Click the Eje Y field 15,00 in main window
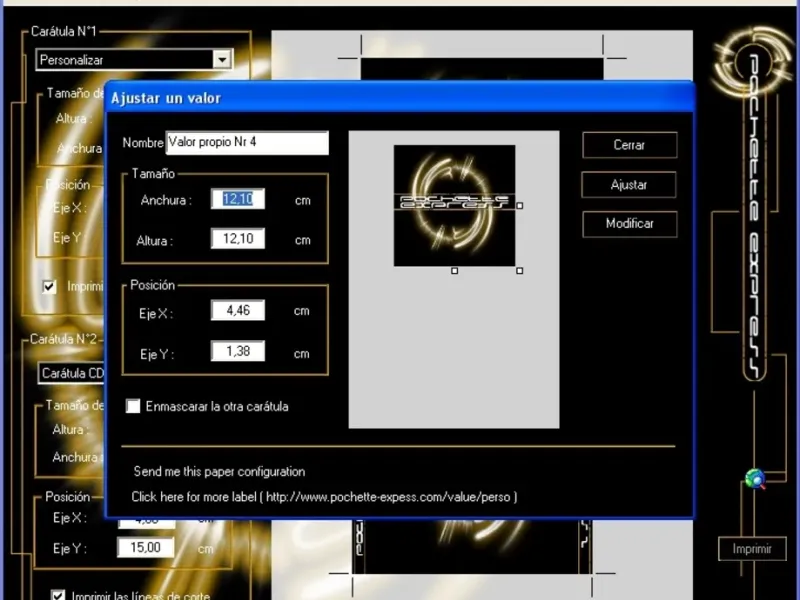The height and width of the screenshot is (600, 800). [146, 547]
